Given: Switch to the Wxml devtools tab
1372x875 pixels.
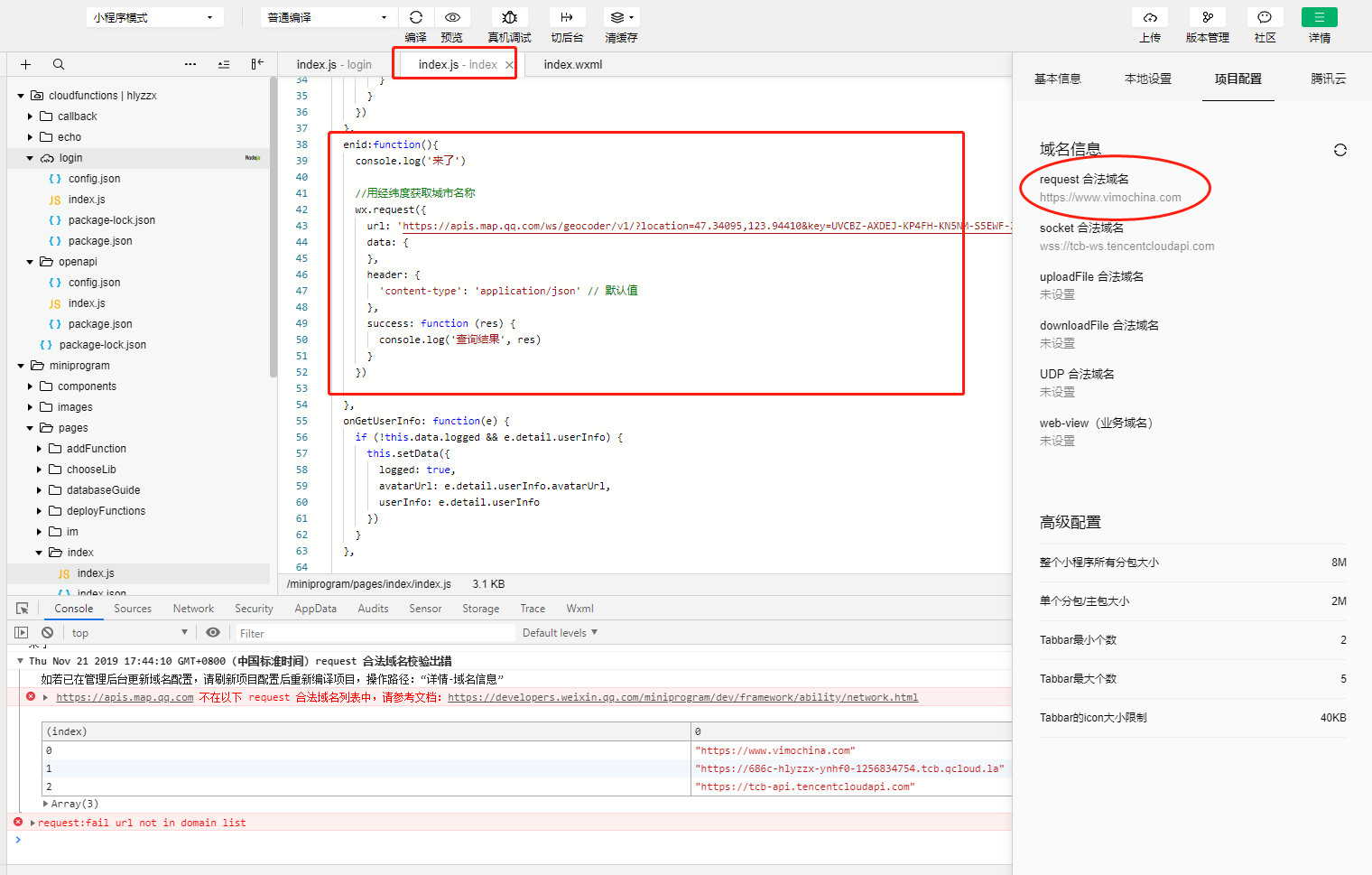Looking at the screenshot, I should coord(579,609).
